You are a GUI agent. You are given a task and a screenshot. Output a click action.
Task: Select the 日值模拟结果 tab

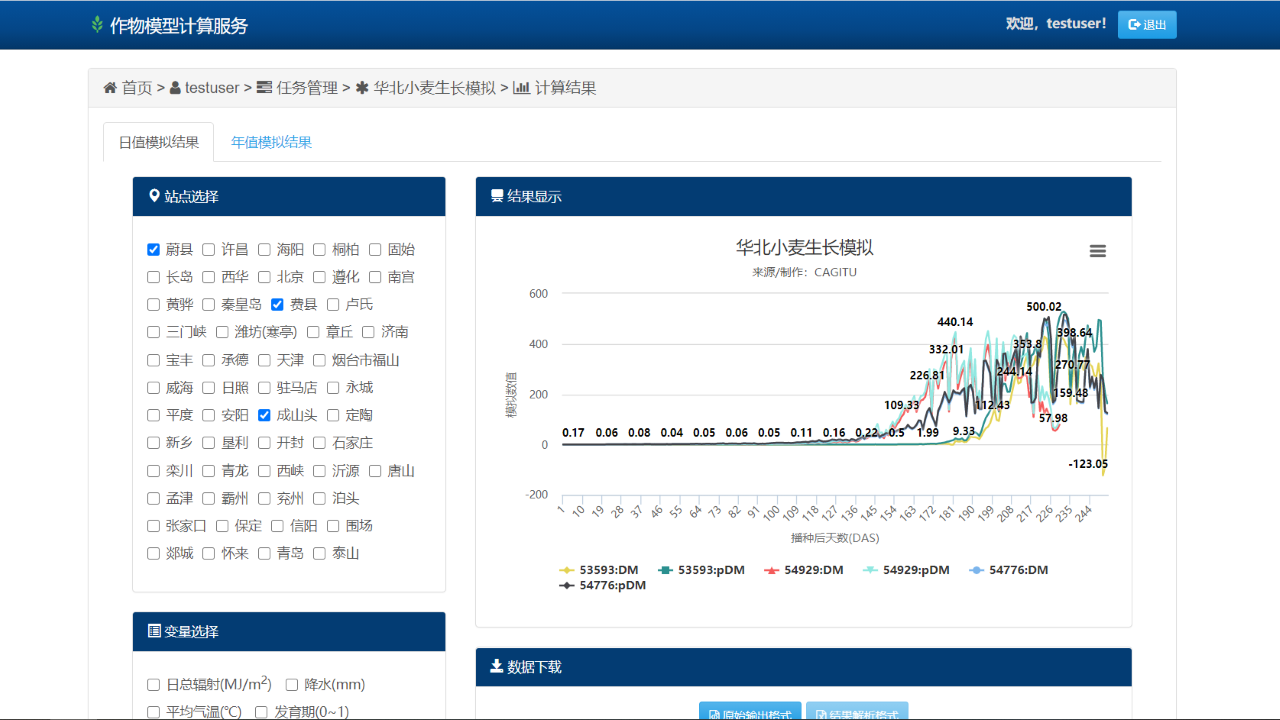tap(158, 142)
